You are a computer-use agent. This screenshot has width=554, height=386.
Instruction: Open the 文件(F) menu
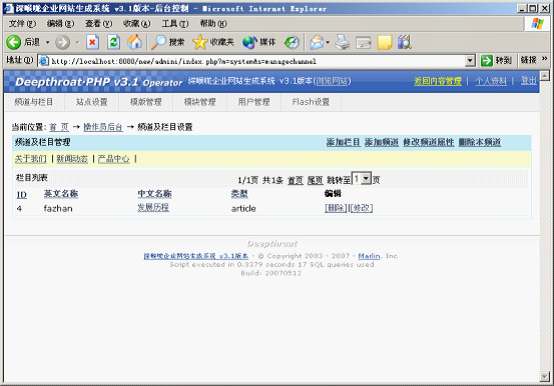coord(22,24)
